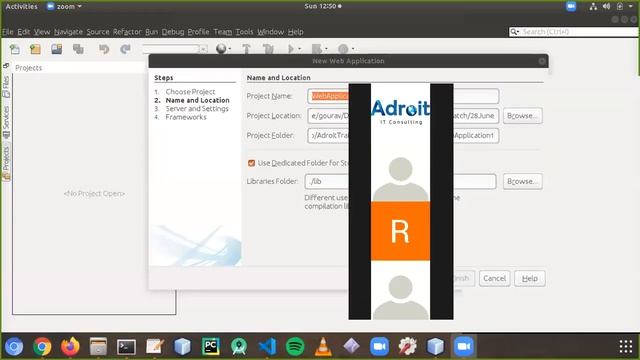
Task: Open the Files manager dock icon
Action: click(x=98, y=347)
